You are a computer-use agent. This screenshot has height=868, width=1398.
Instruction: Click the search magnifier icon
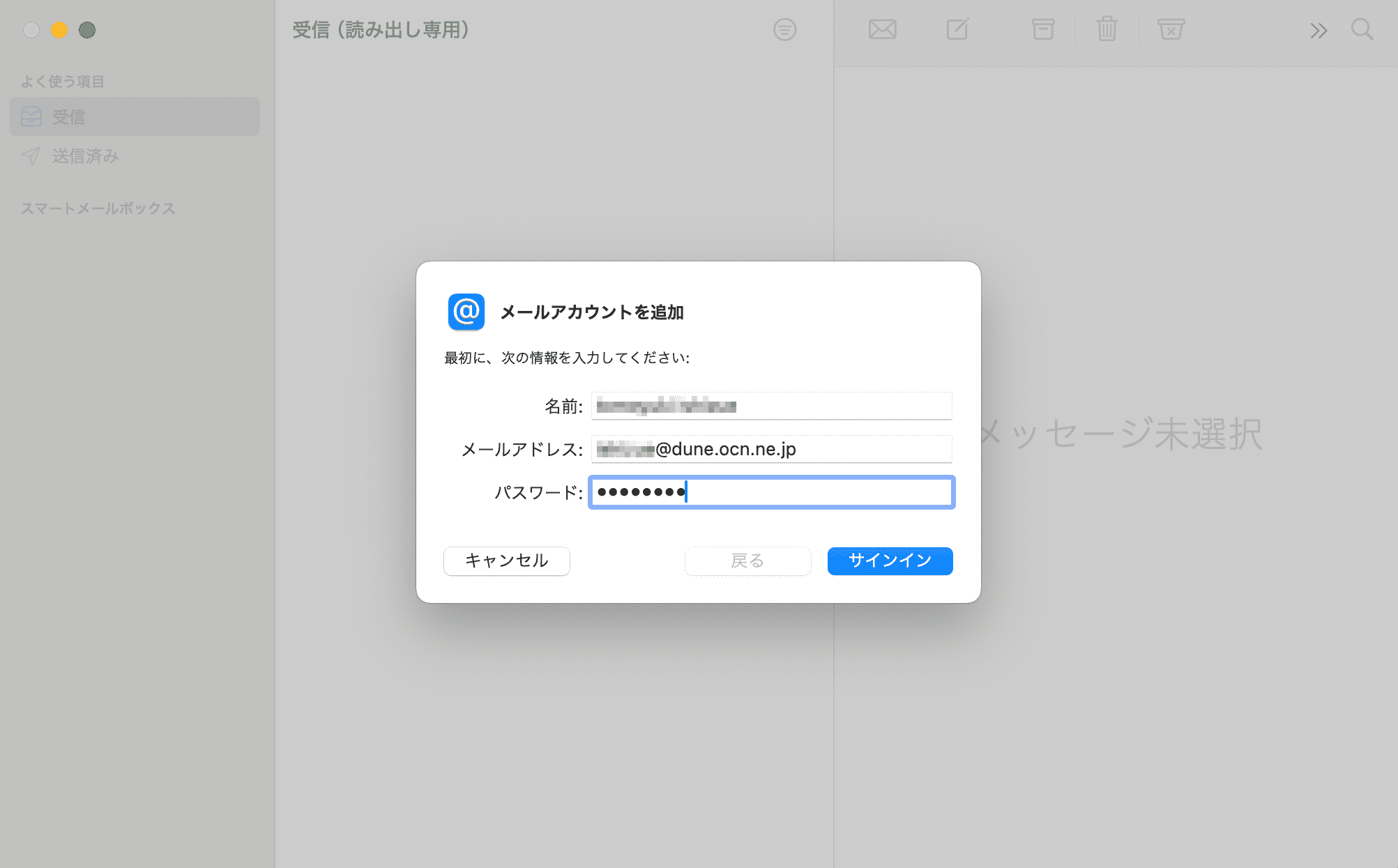(1362, 29)
